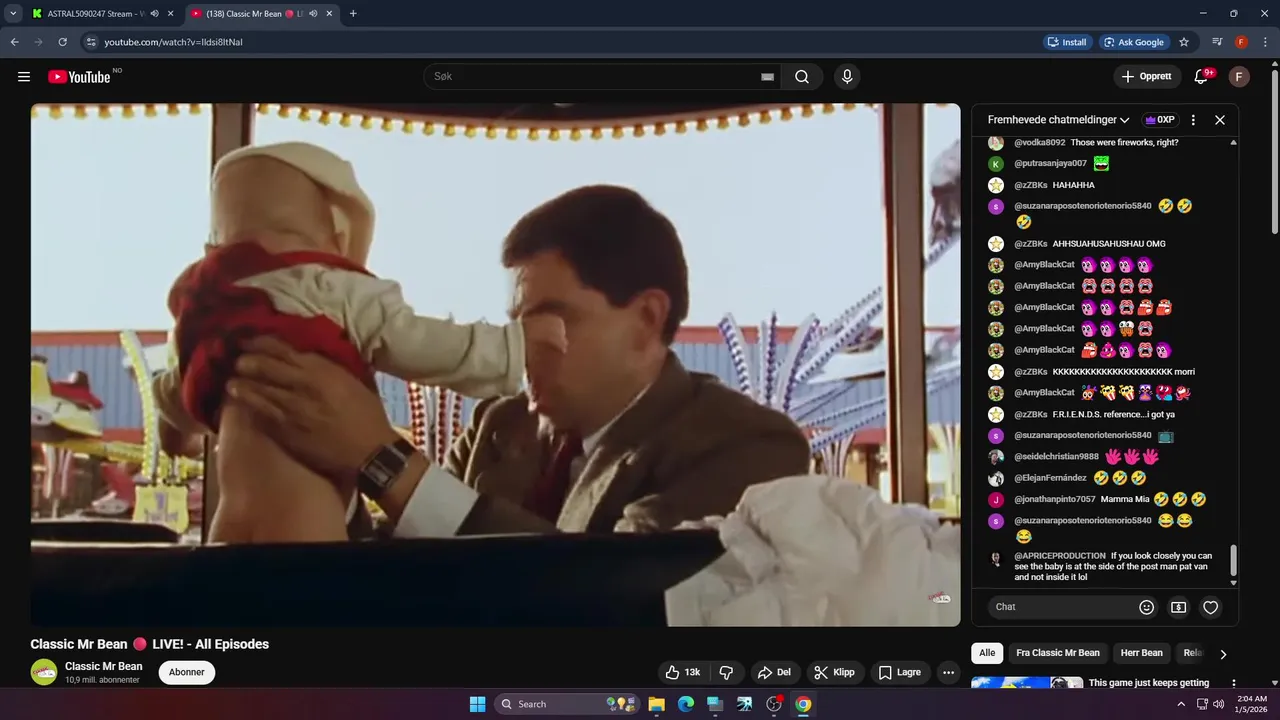
Task: Open the YouTube hamburger guide menu
Action: pos(24,77)
